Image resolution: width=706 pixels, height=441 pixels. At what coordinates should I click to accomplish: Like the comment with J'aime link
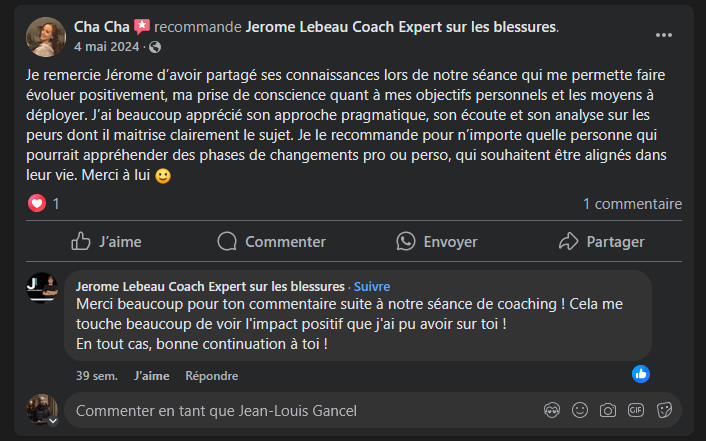coord(151,376)
